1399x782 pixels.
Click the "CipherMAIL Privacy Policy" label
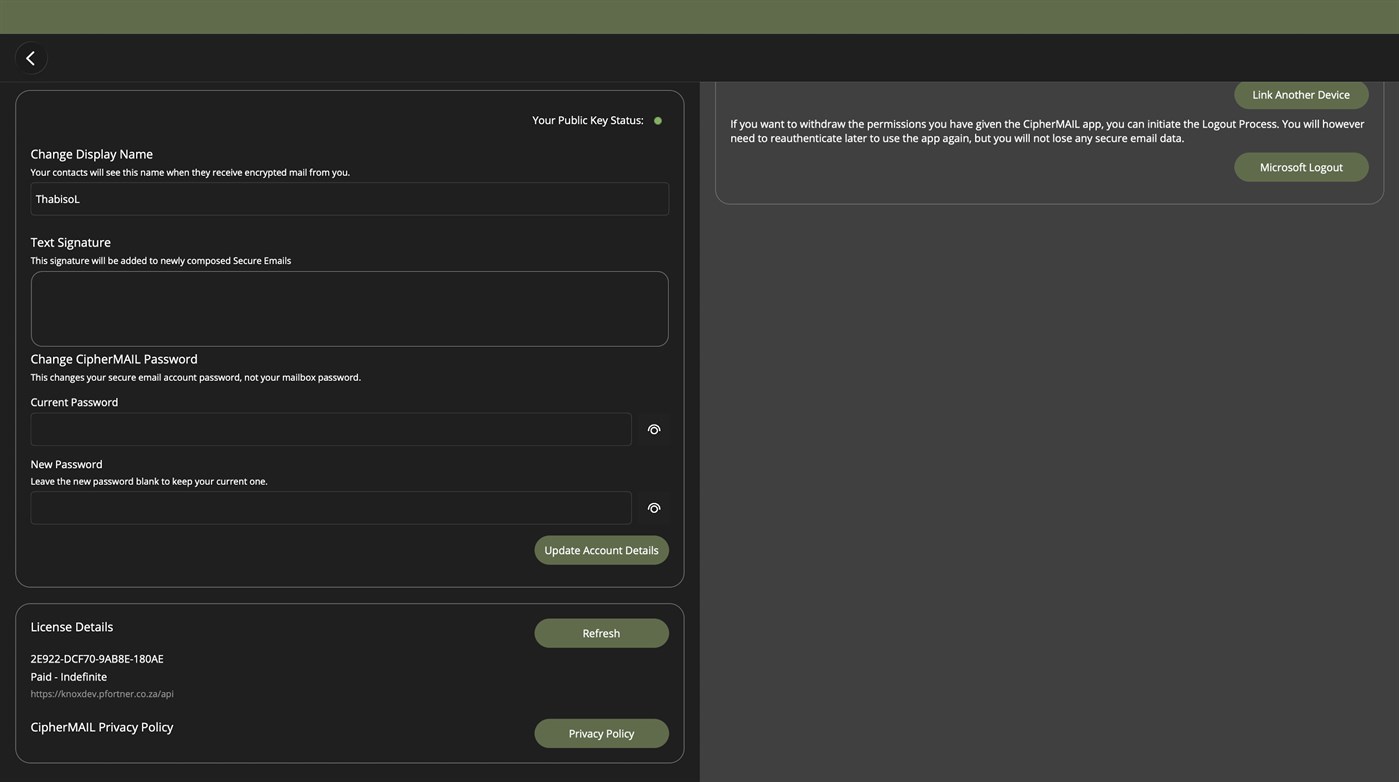tap(102, 727)
